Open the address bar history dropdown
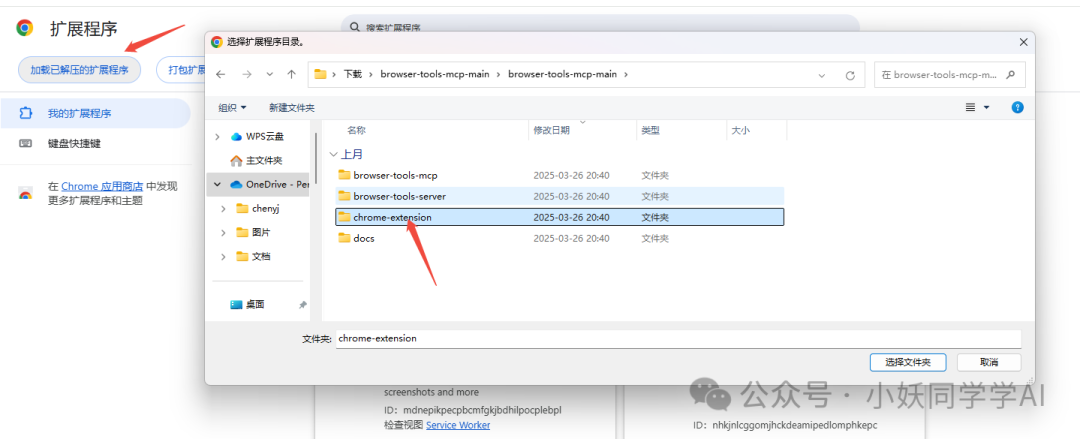The image size is (1080, 439). [822, 75]
